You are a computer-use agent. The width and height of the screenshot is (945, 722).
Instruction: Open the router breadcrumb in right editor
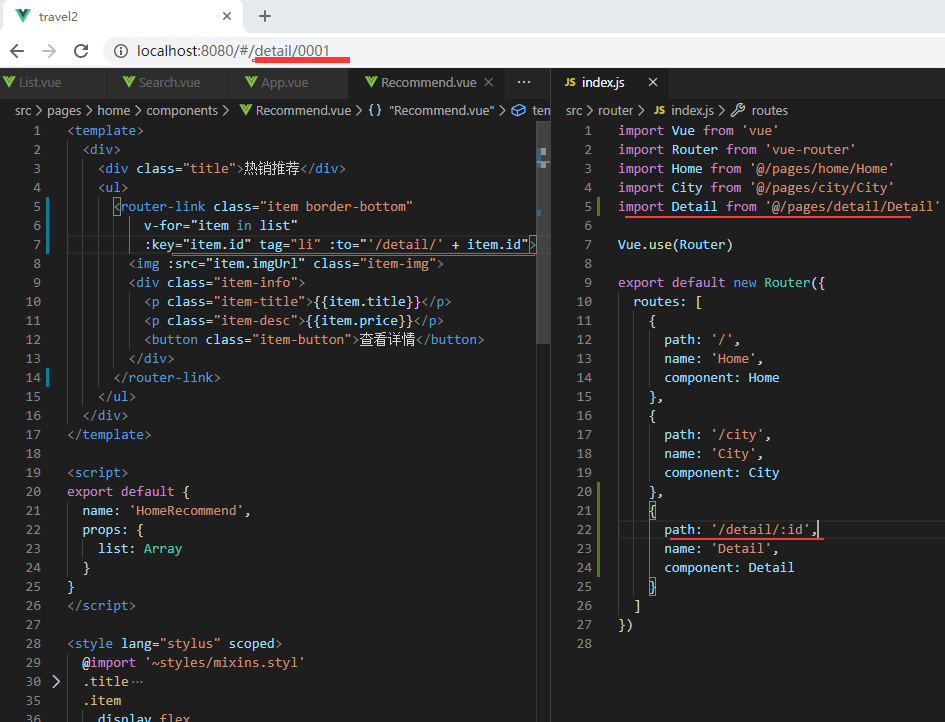616,110
